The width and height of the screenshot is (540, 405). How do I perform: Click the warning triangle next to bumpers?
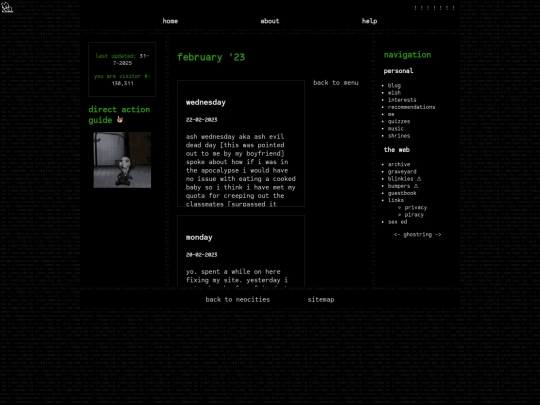pos(416,186)
